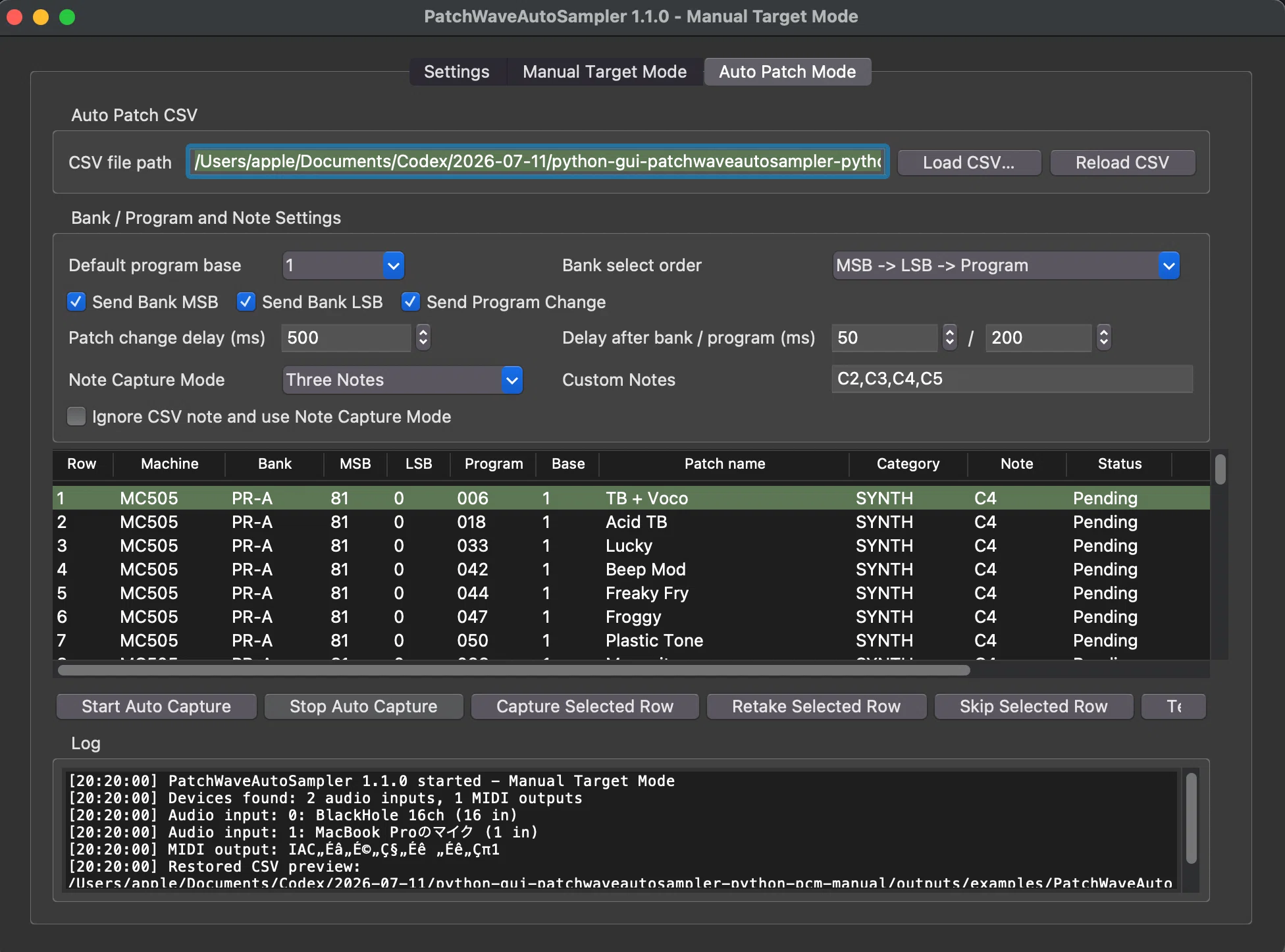Click Retake Selected Row
Viewport: 1285px width, 952px height.
pos(816,706)
